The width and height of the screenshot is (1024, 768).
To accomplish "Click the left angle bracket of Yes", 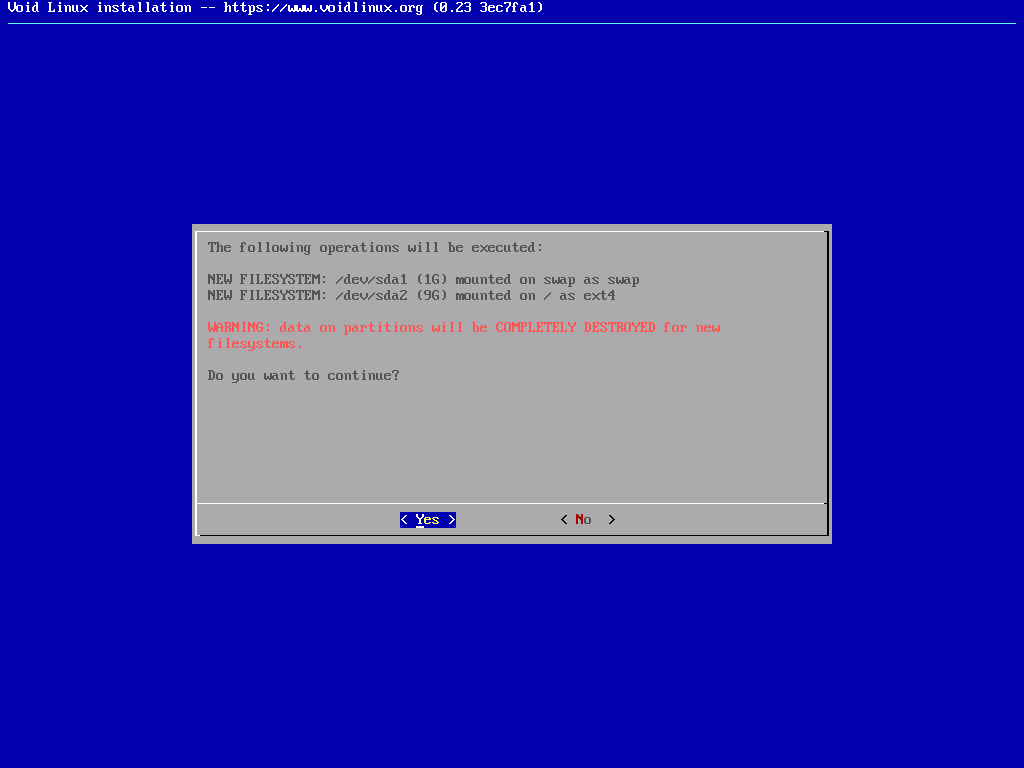I will coord(404,520).
